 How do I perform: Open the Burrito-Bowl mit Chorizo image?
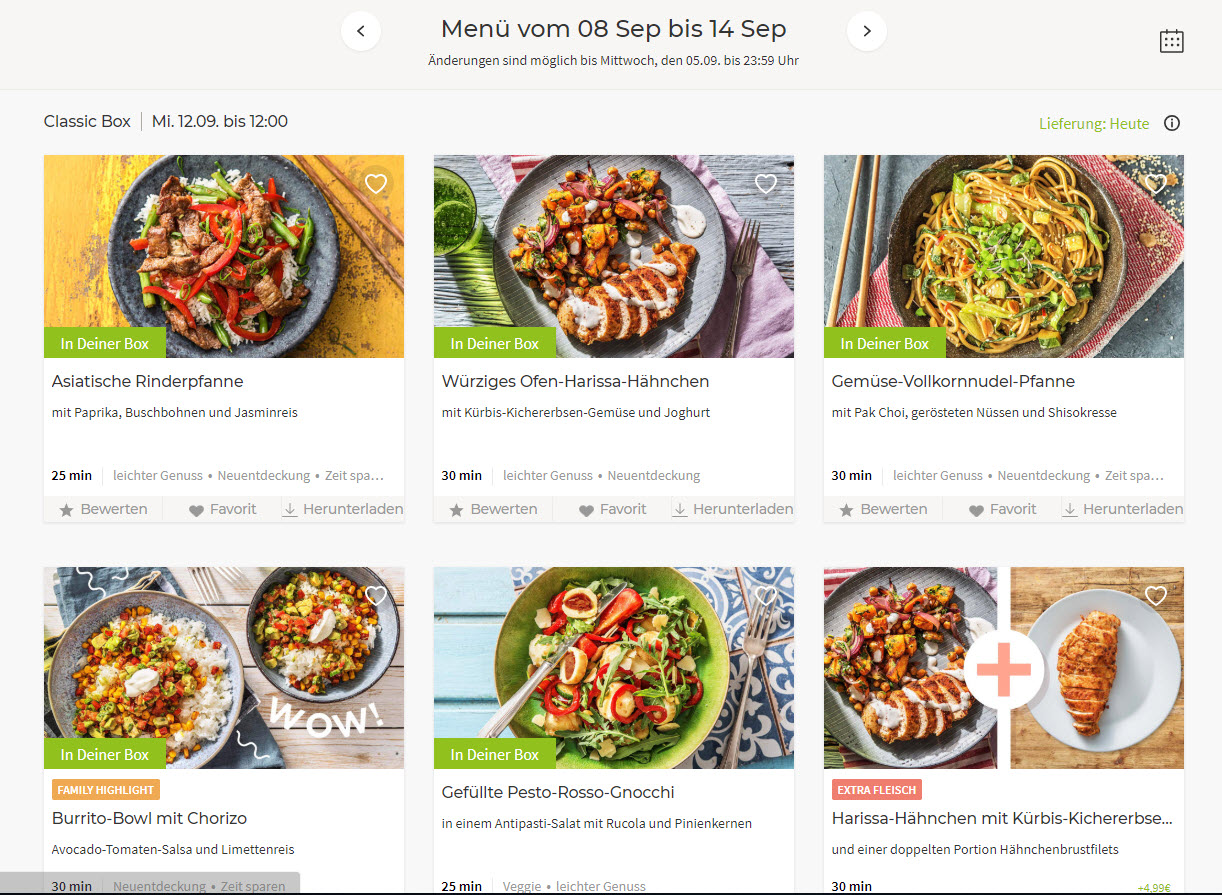pos(223,668)
